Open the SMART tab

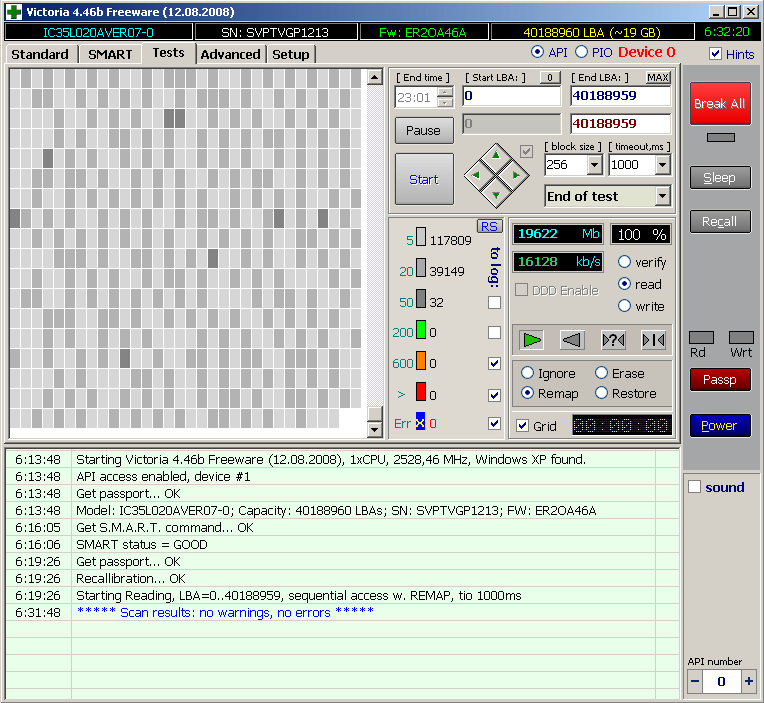coord(110,54)
